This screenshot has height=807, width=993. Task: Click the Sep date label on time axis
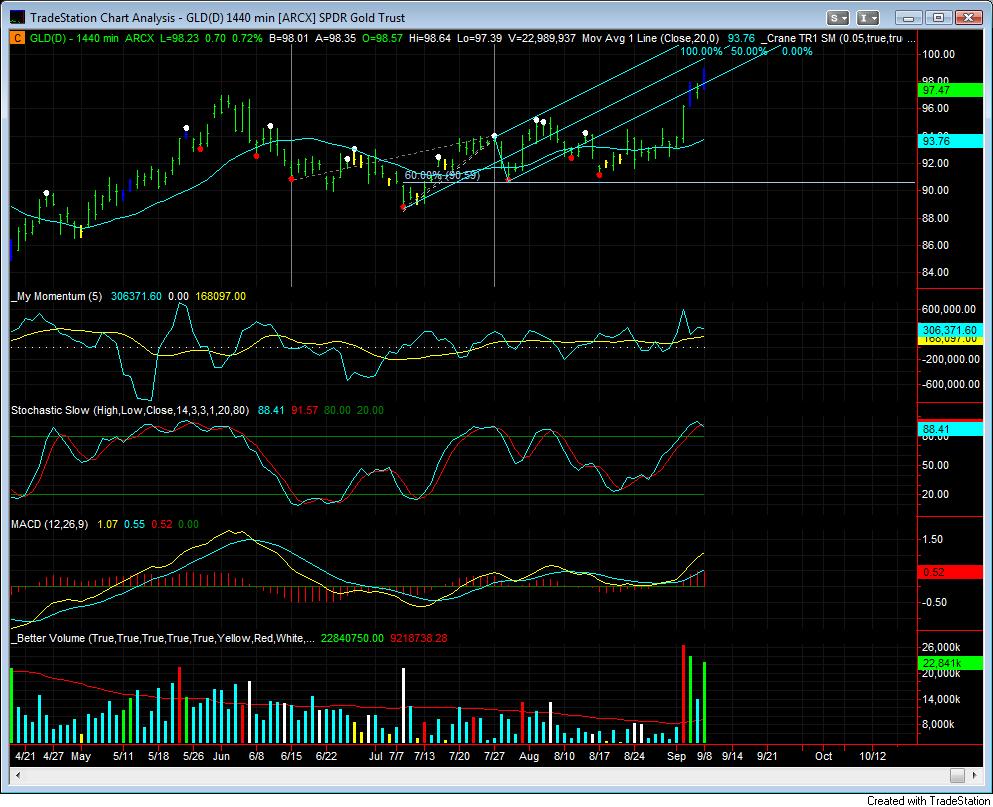(677, 756)
